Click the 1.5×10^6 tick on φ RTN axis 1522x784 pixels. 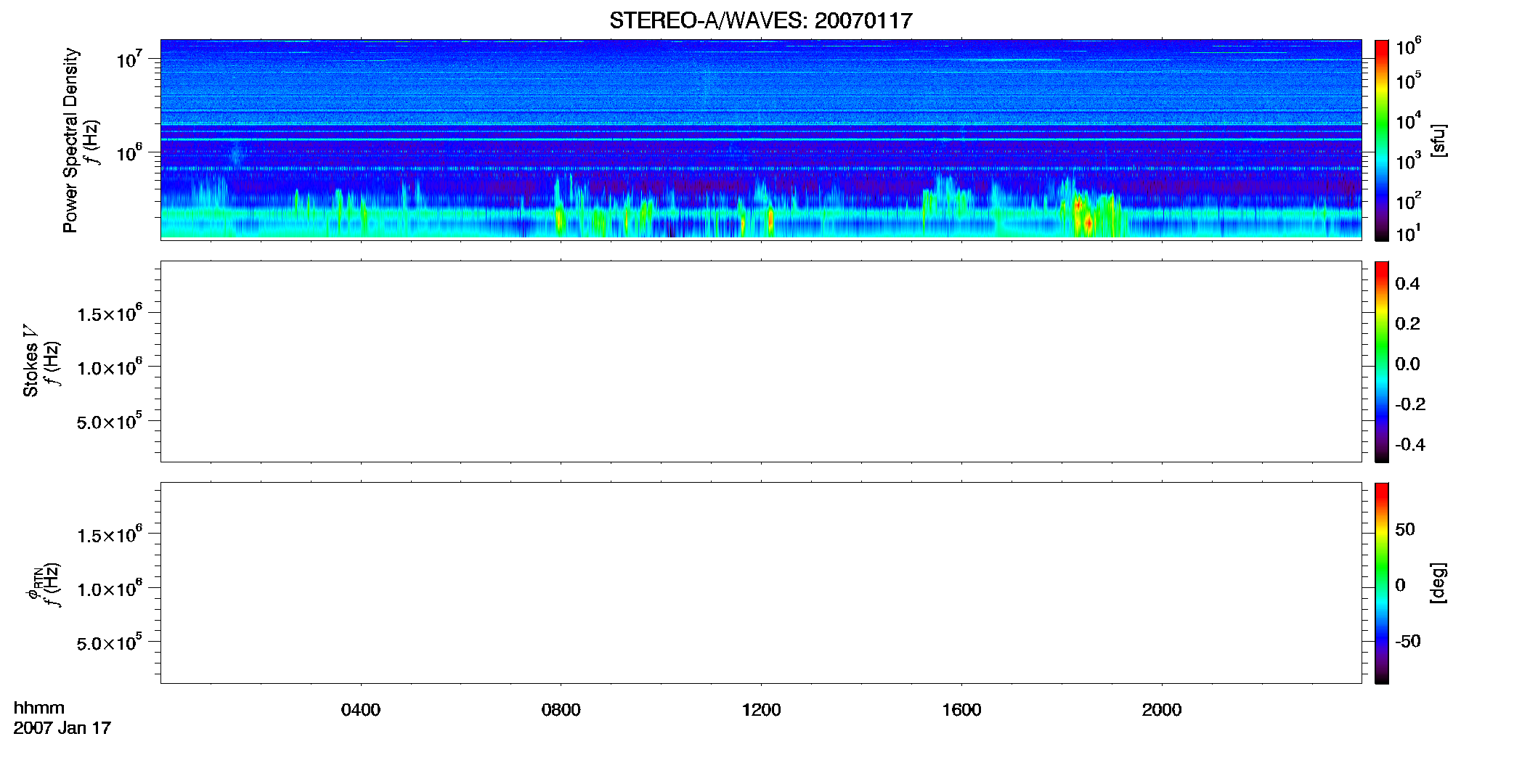[x=110, y=534]
